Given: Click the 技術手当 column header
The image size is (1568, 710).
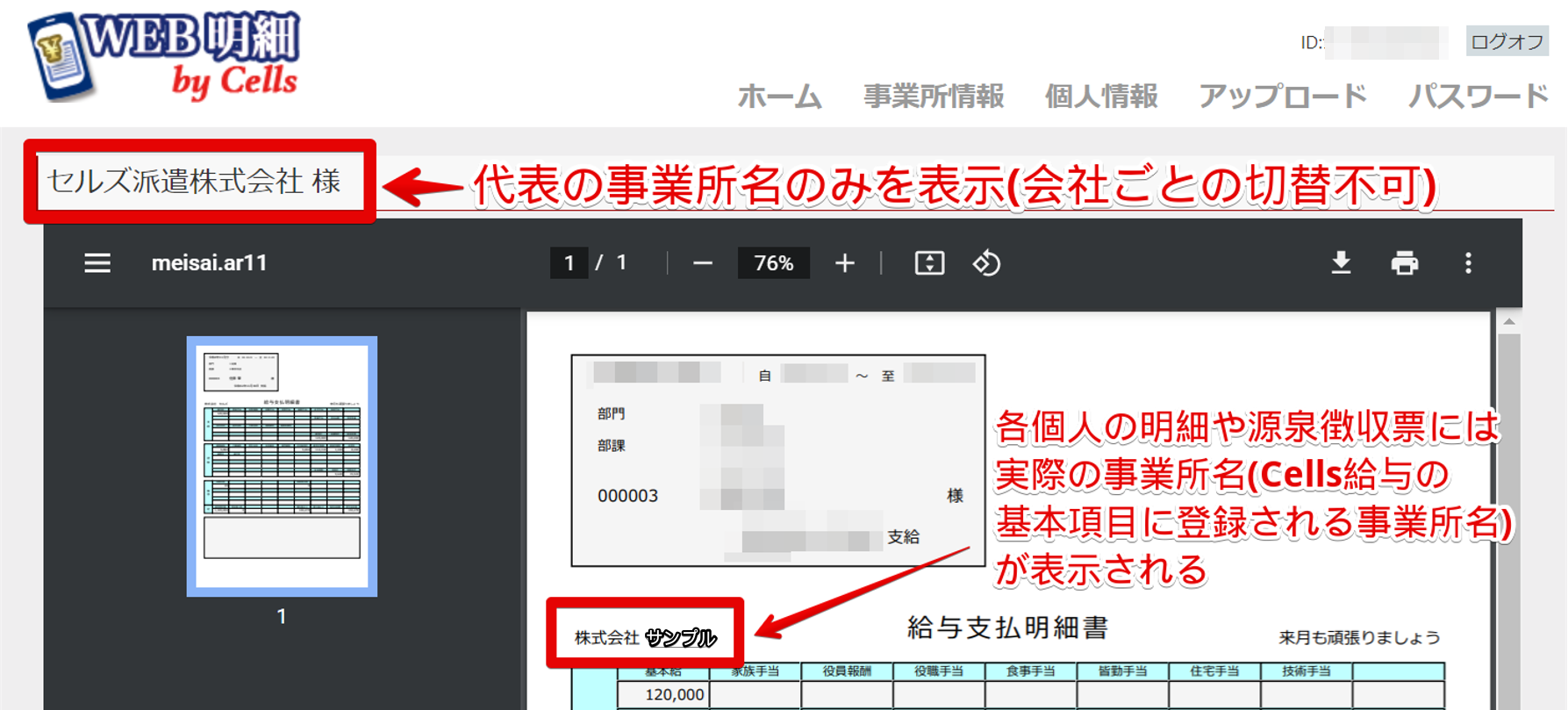Looking at the screenshot, I should coord(1307,671).
